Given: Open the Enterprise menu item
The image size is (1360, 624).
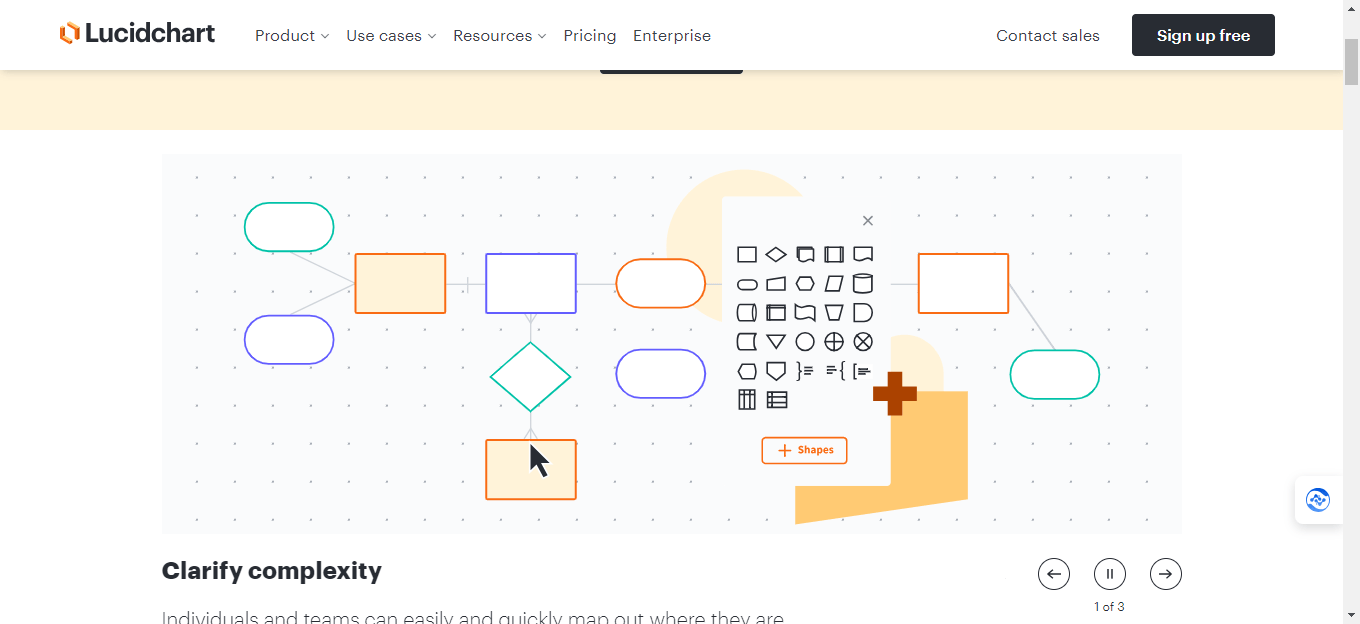Looking at the screenshot, I should pyautogui.click(x=671, y=35).
